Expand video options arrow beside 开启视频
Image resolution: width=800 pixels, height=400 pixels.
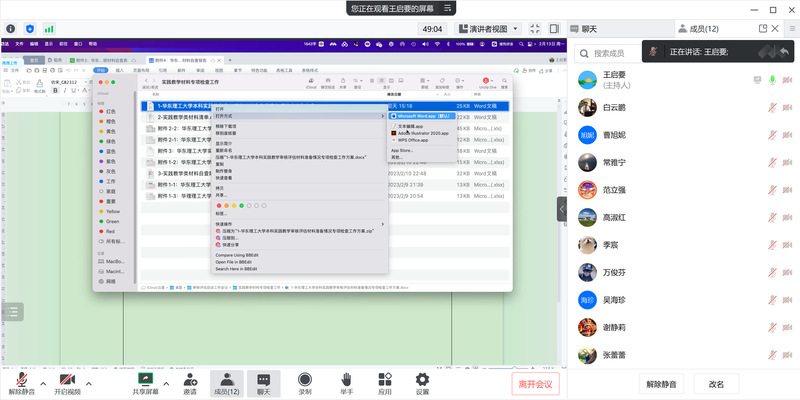89,383
